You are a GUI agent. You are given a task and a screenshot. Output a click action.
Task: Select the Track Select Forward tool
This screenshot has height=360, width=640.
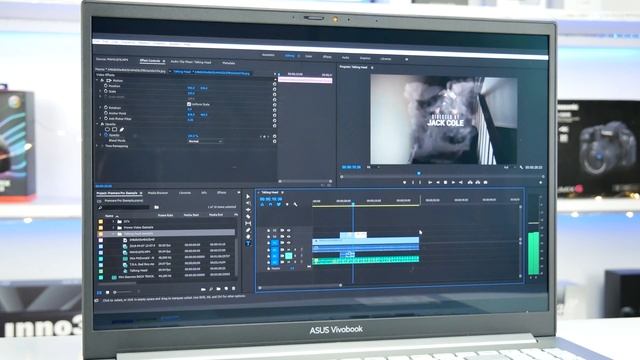pos(248,203)
